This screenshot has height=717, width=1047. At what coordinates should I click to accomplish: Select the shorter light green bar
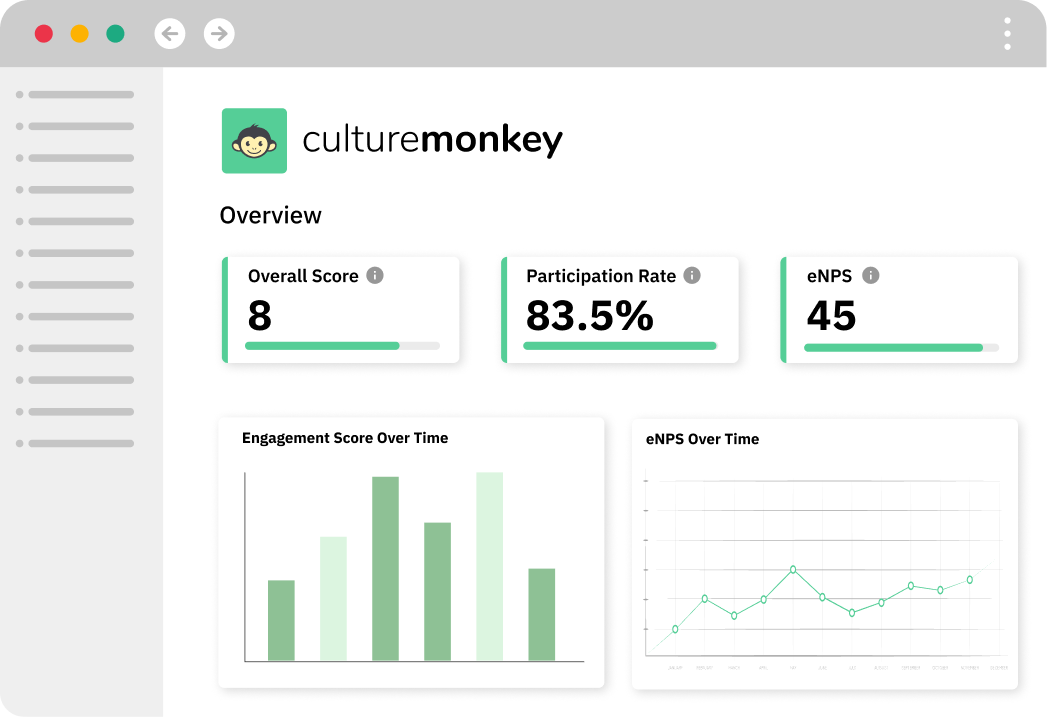tap(333, 599)
